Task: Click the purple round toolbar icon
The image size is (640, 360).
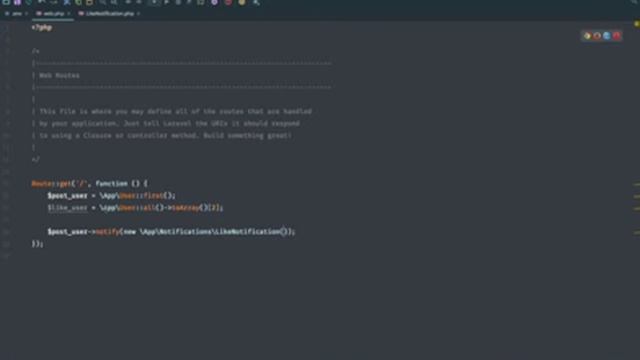Action: pyautogui.click(x=214, y=2)
